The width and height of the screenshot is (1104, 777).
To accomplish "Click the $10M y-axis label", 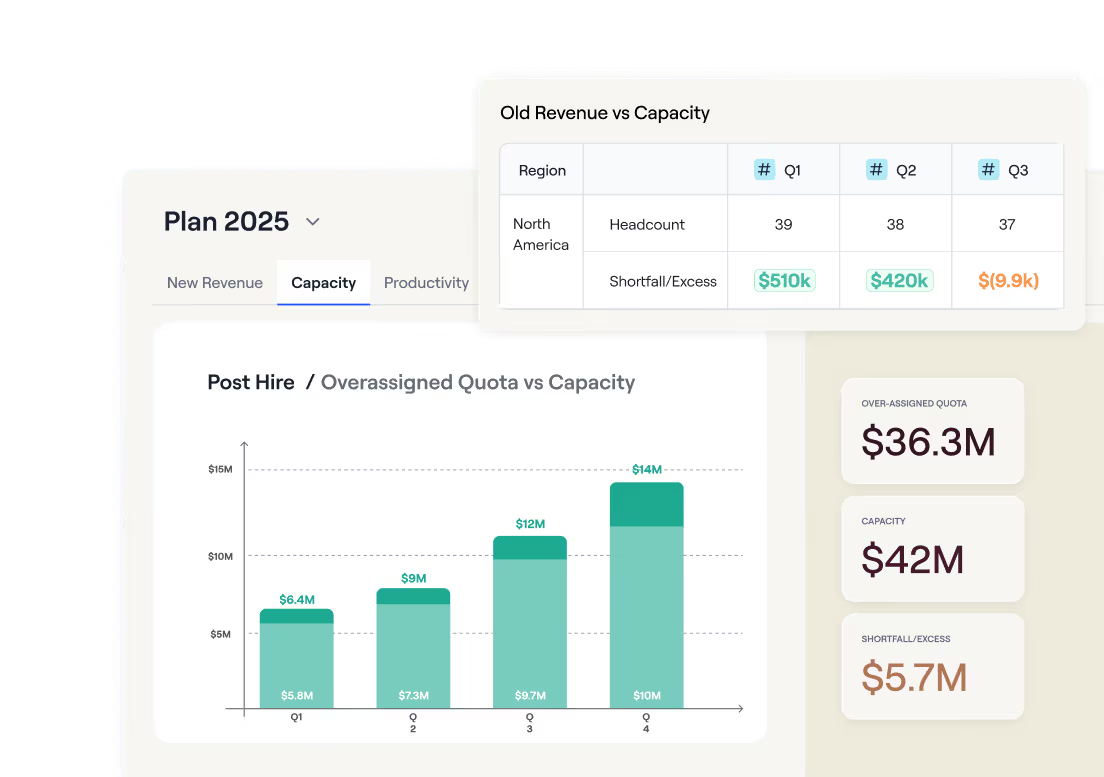I will coord(220,556).
